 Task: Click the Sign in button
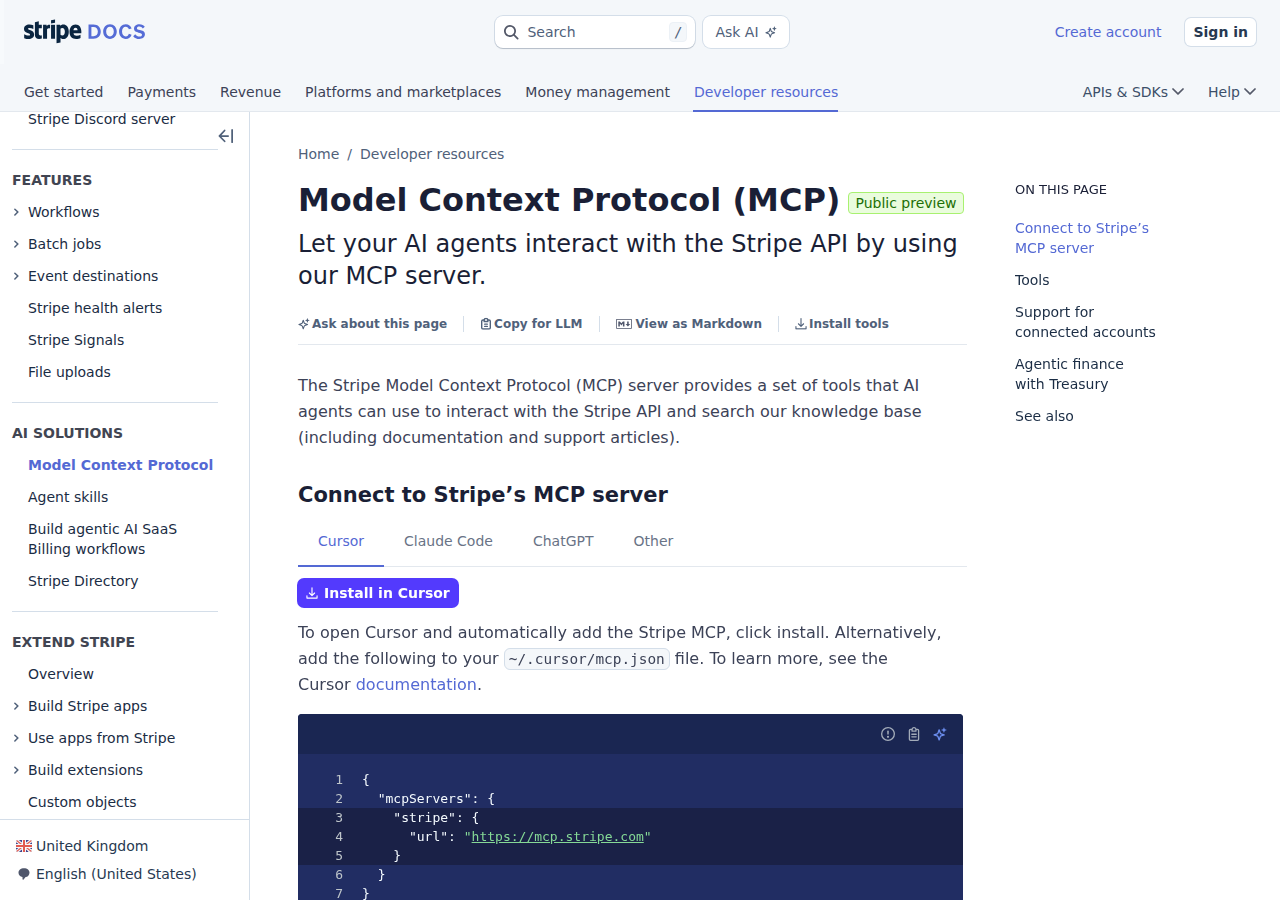(1220, 32)
